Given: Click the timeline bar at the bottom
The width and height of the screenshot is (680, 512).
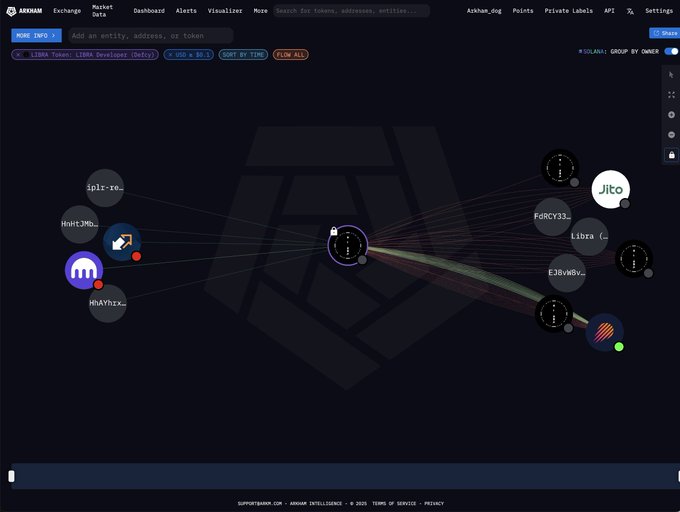Looking at the screenshot, I should [345, 476].
